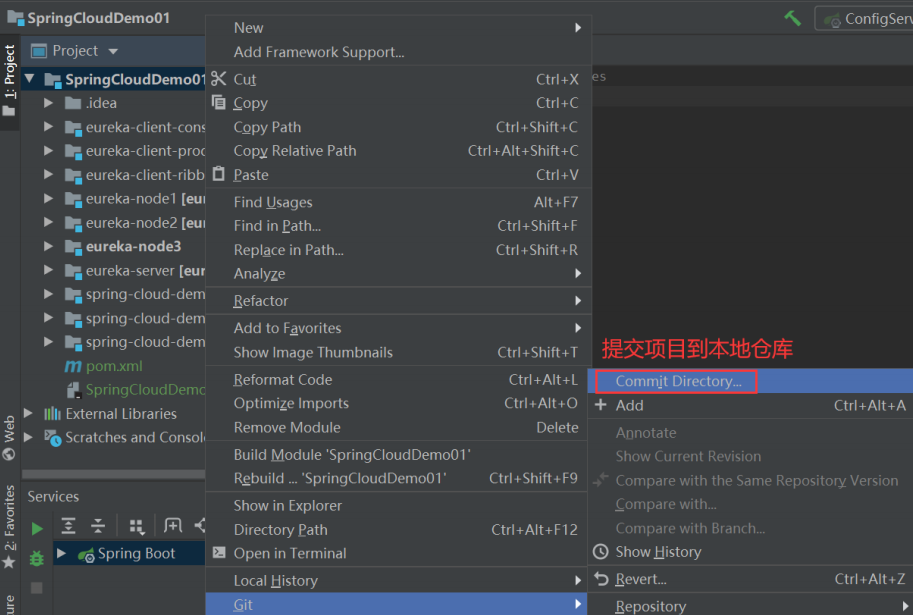Click the Project view window icon
913x615 pixels.
coord(38,51)
